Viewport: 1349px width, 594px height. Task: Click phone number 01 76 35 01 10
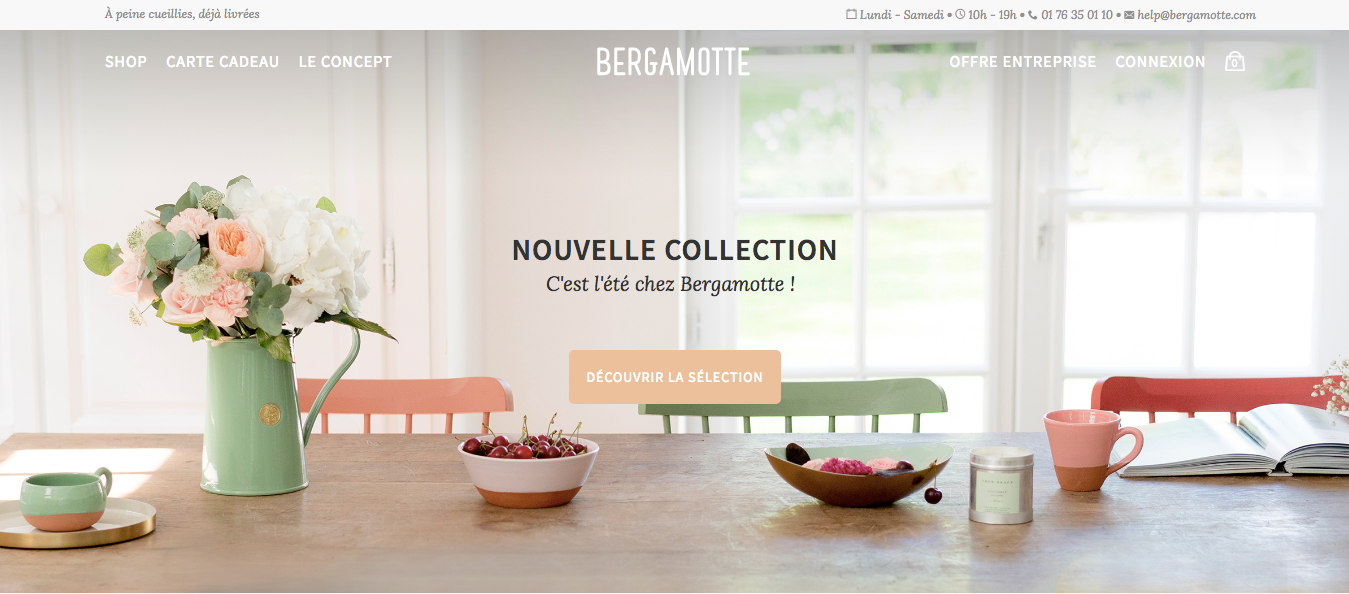click(1077, 15)
